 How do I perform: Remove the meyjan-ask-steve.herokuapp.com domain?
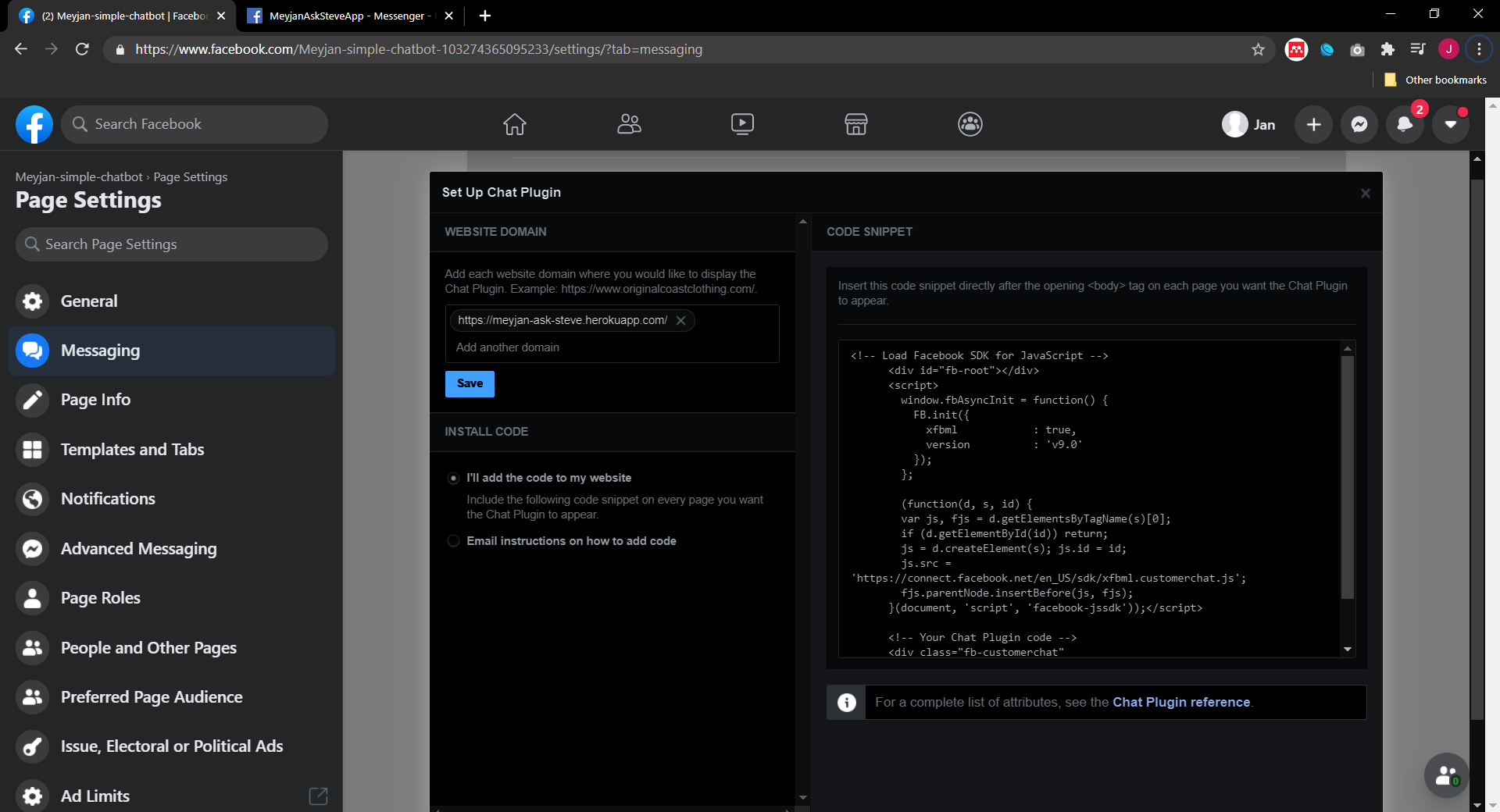pyautogui.click(x=680, y=320)
